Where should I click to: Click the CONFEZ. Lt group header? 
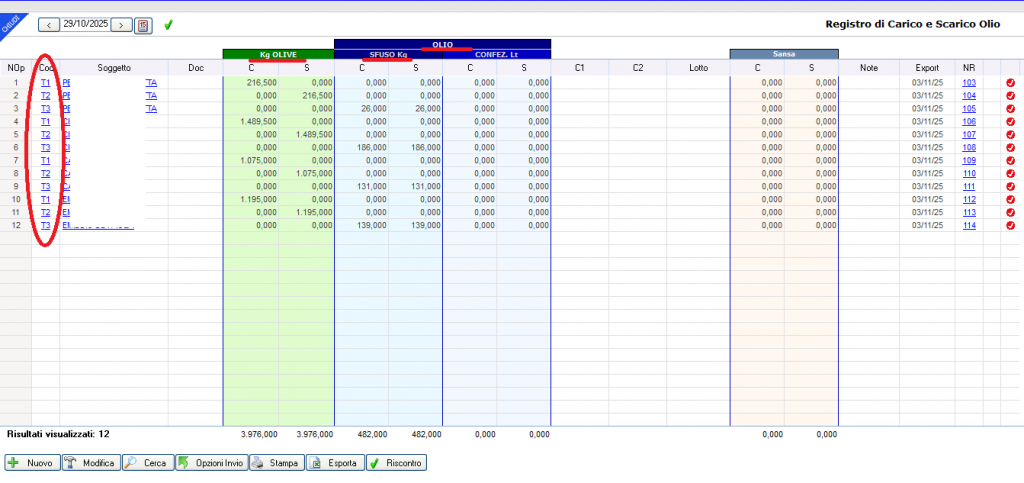click(497, 55)
